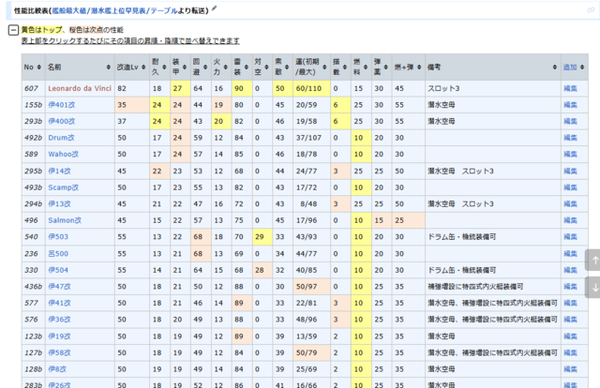The width and height of the screenshot is (600, 388).
Task: Sort table by the 装甲 column
Action: coord(180,67)
